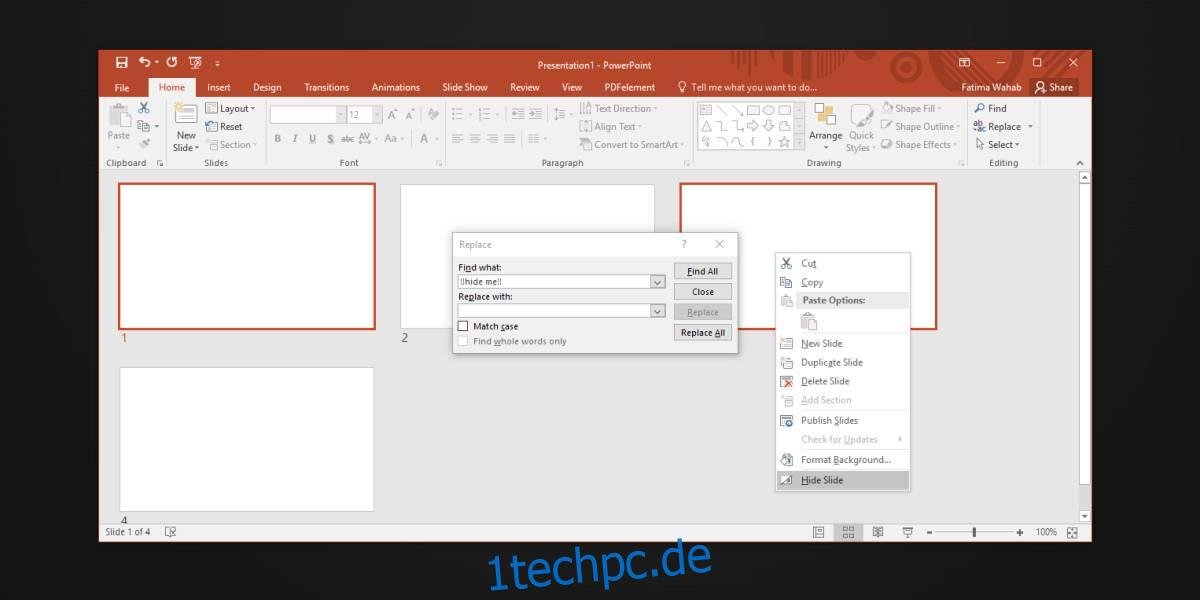Collapse the ribbon with the chevron
This screenshot has width=1200, height=600.
pos(1079,163)
